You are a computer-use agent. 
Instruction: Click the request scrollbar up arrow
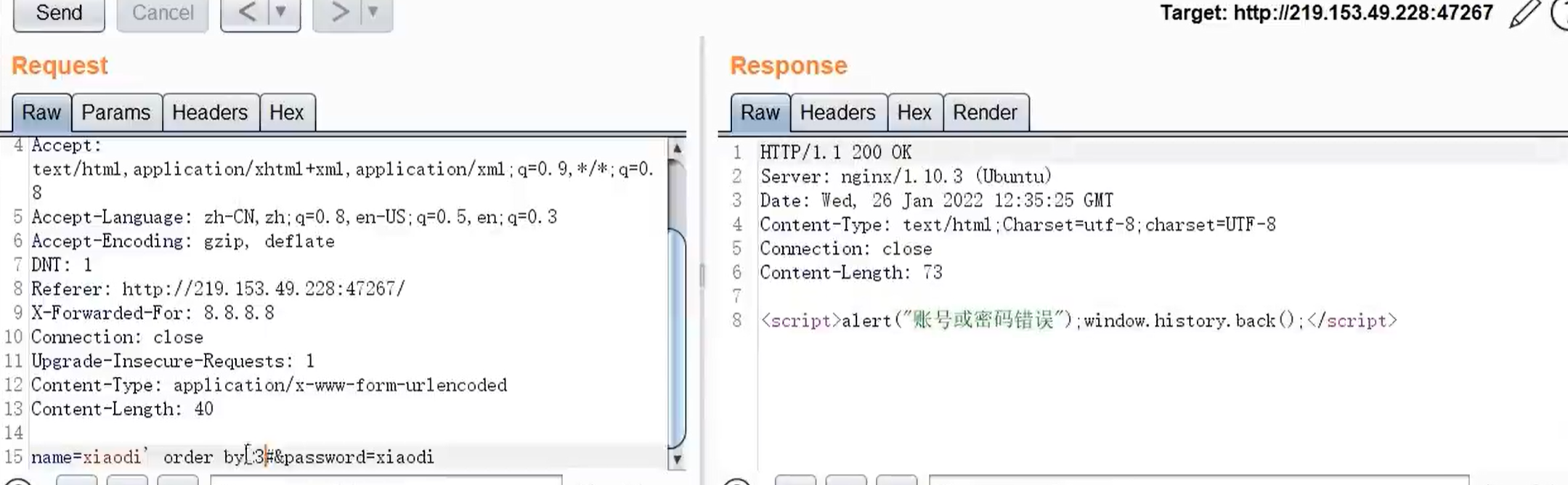[677, 148]
